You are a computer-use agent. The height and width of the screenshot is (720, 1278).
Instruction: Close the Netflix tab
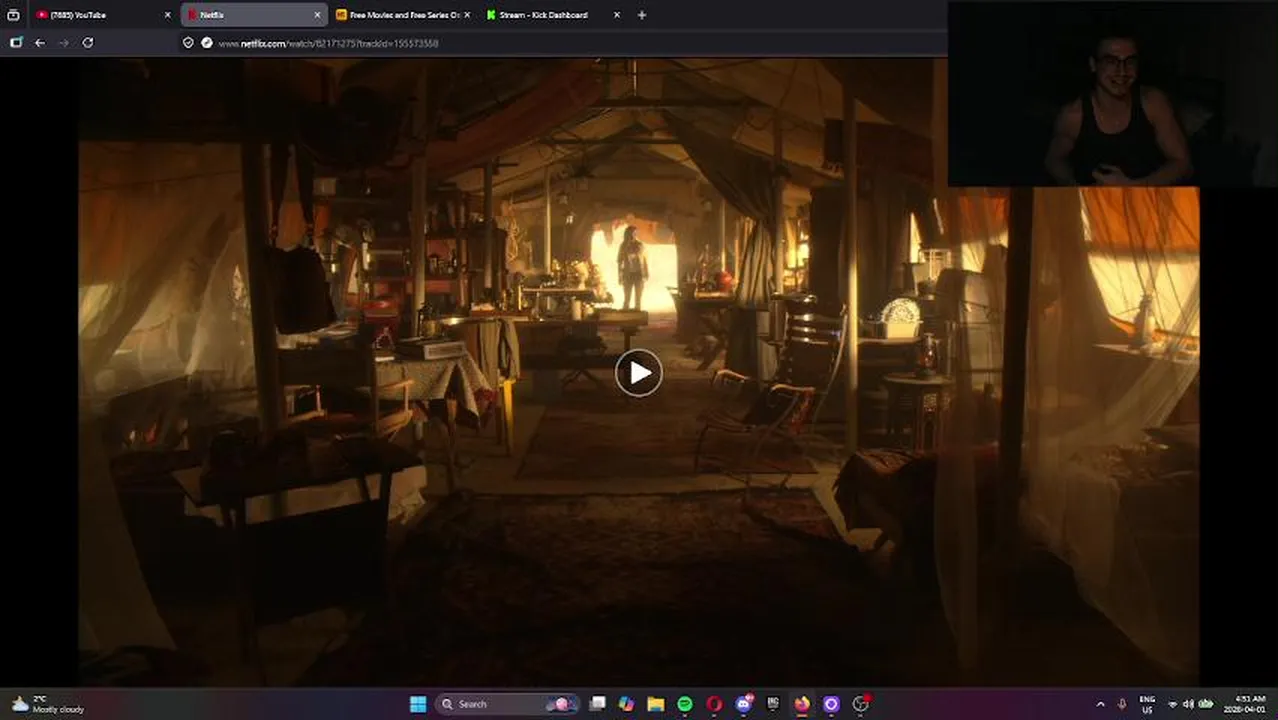(317, 15)
